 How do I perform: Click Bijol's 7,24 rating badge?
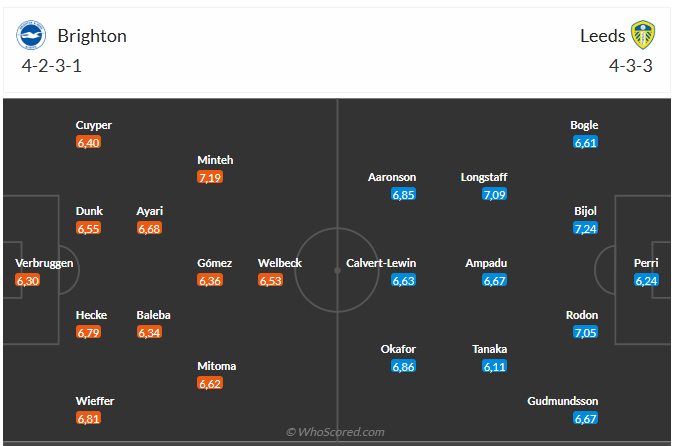(586, 229)
